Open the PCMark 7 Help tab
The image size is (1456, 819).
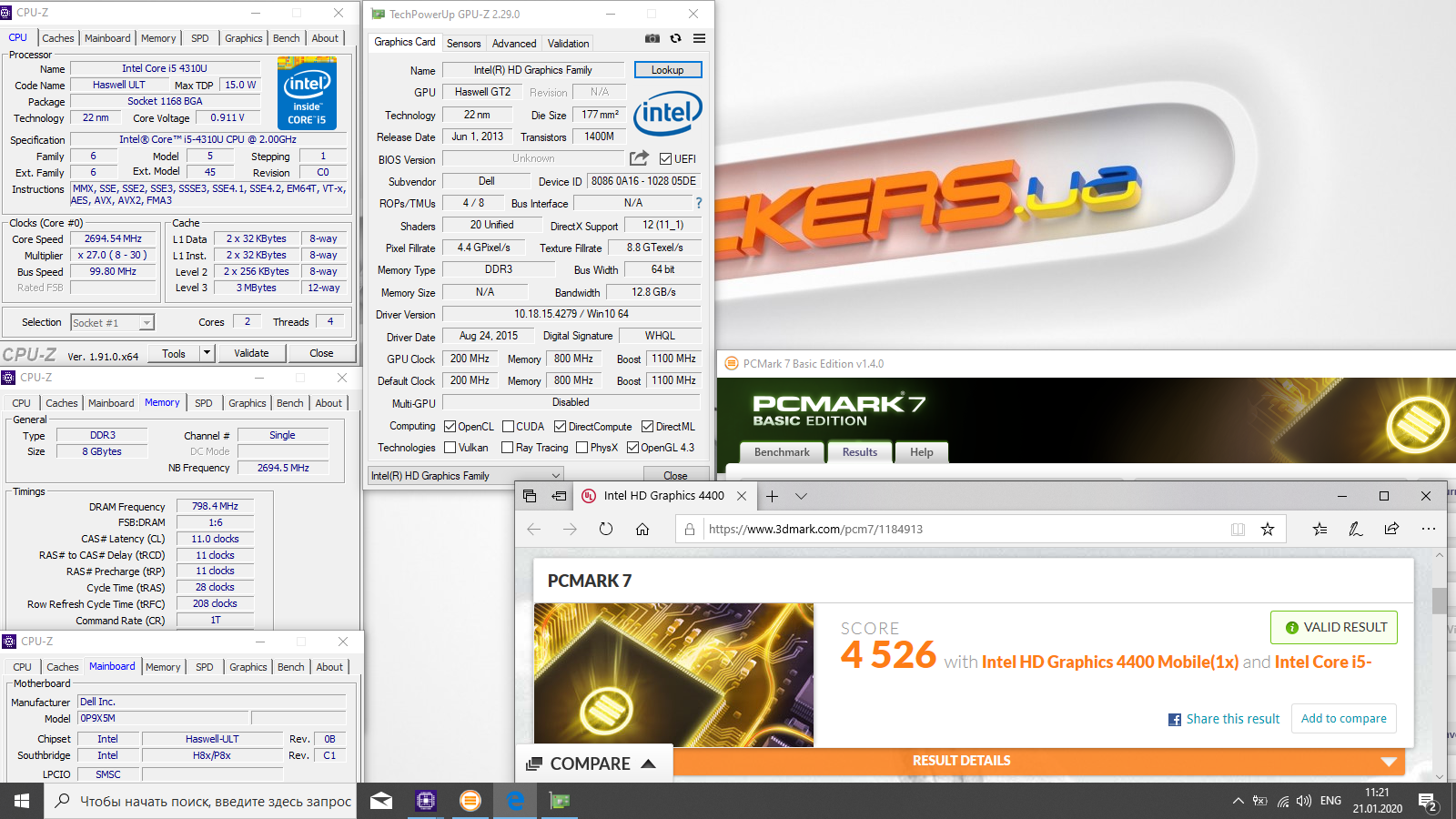pos(921,452)
